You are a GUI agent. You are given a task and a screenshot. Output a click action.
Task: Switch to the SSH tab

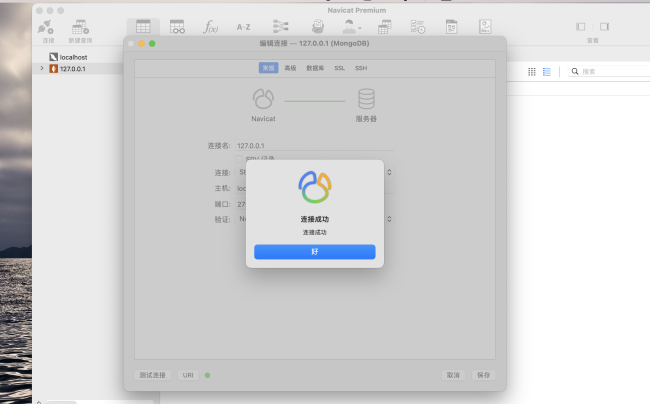361,68
